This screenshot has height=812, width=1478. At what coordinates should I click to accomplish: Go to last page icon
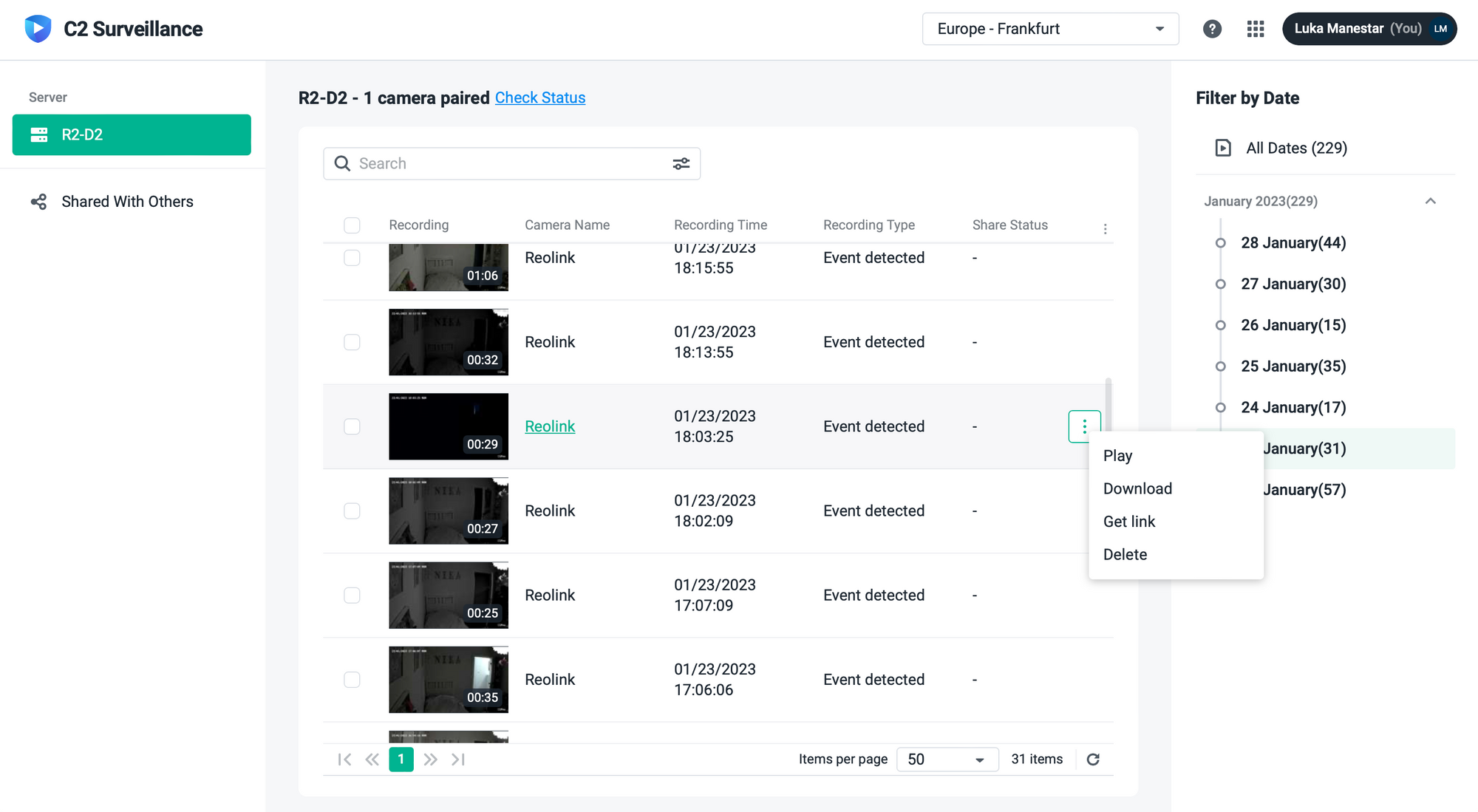point(458,760)
